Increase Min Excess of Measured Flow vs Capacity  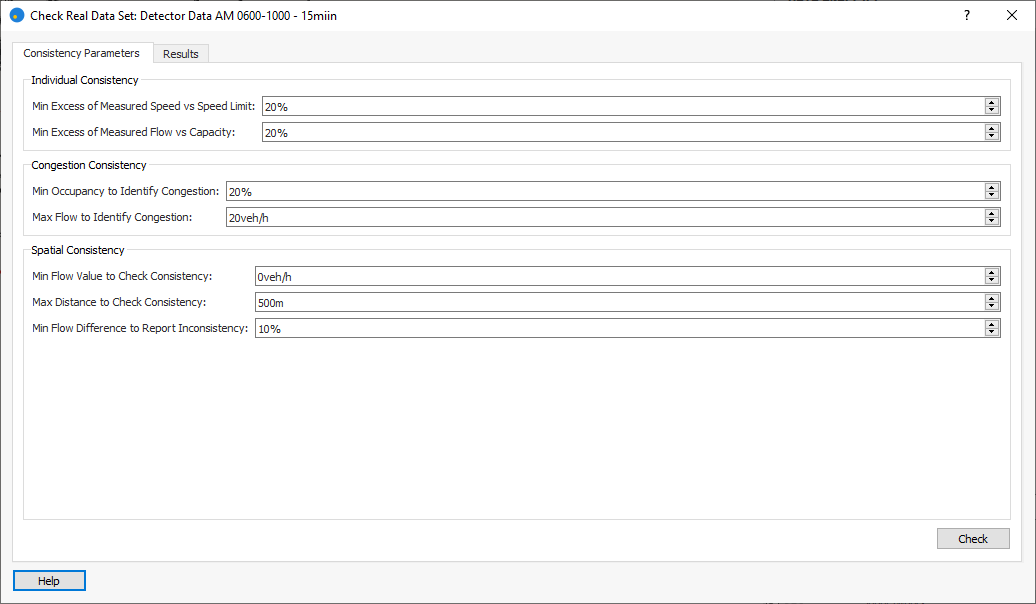pyautogui.click(x=991, y=128)
